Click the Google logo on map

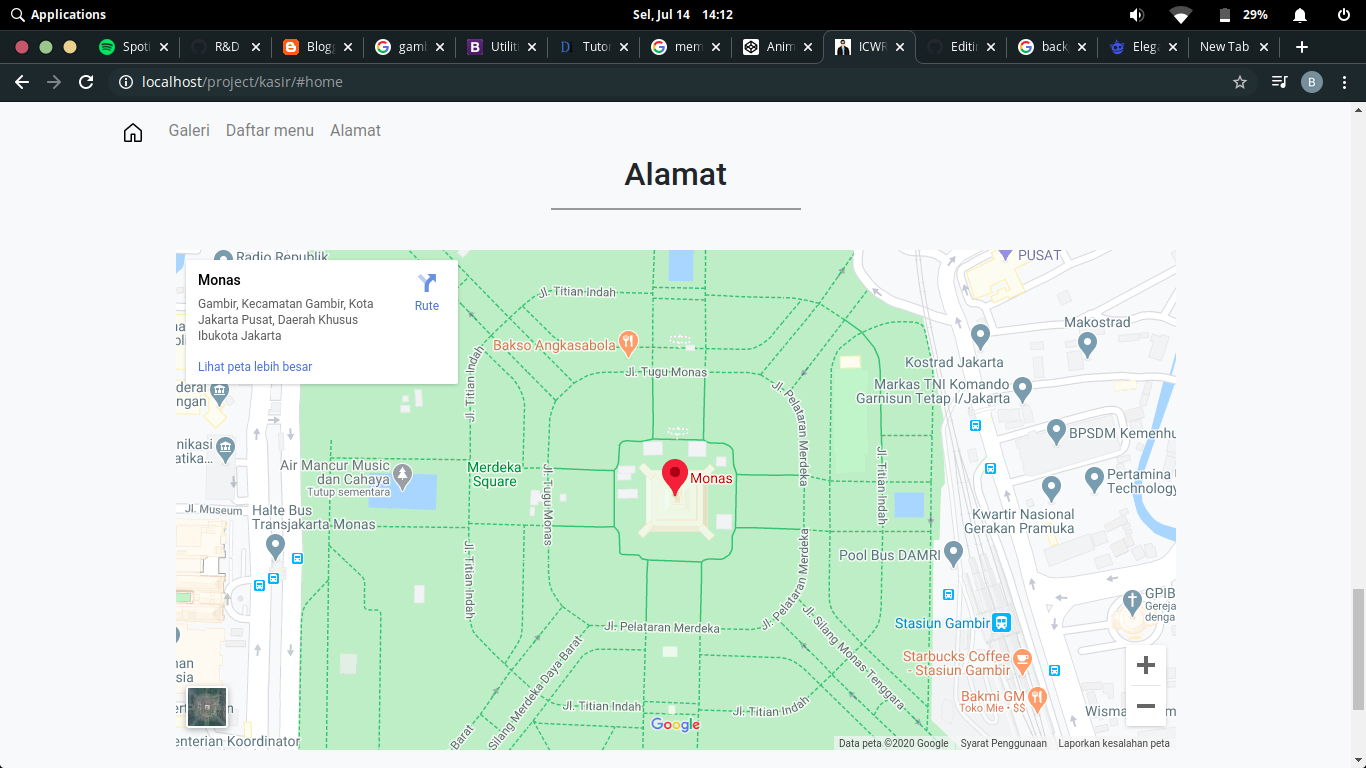point(675,725)
